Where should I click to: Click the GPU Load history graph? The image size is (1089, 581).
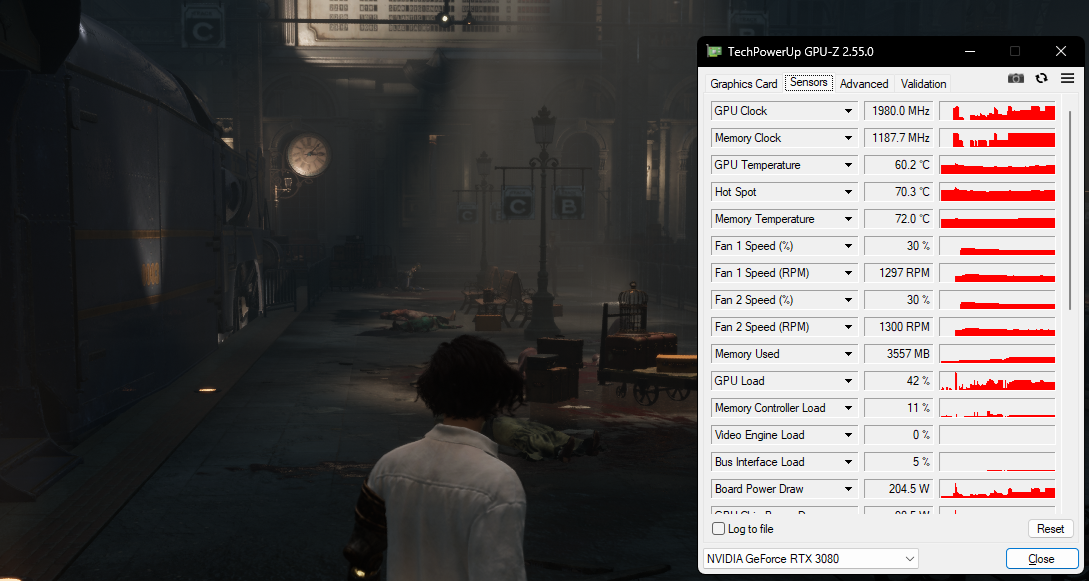coord(997,381)
